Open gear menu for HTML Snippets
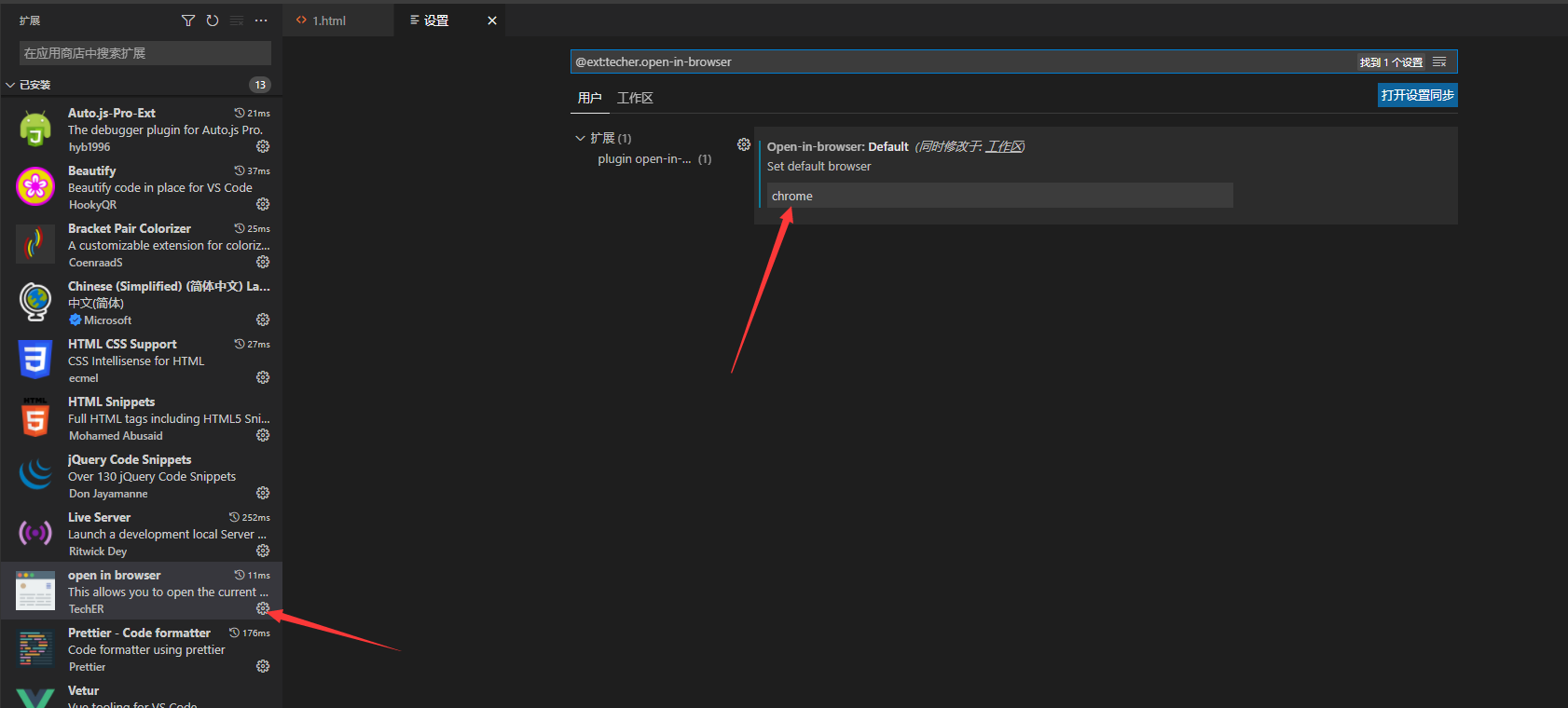Viewport: 1568px width, 708px height. coord(263,435)
